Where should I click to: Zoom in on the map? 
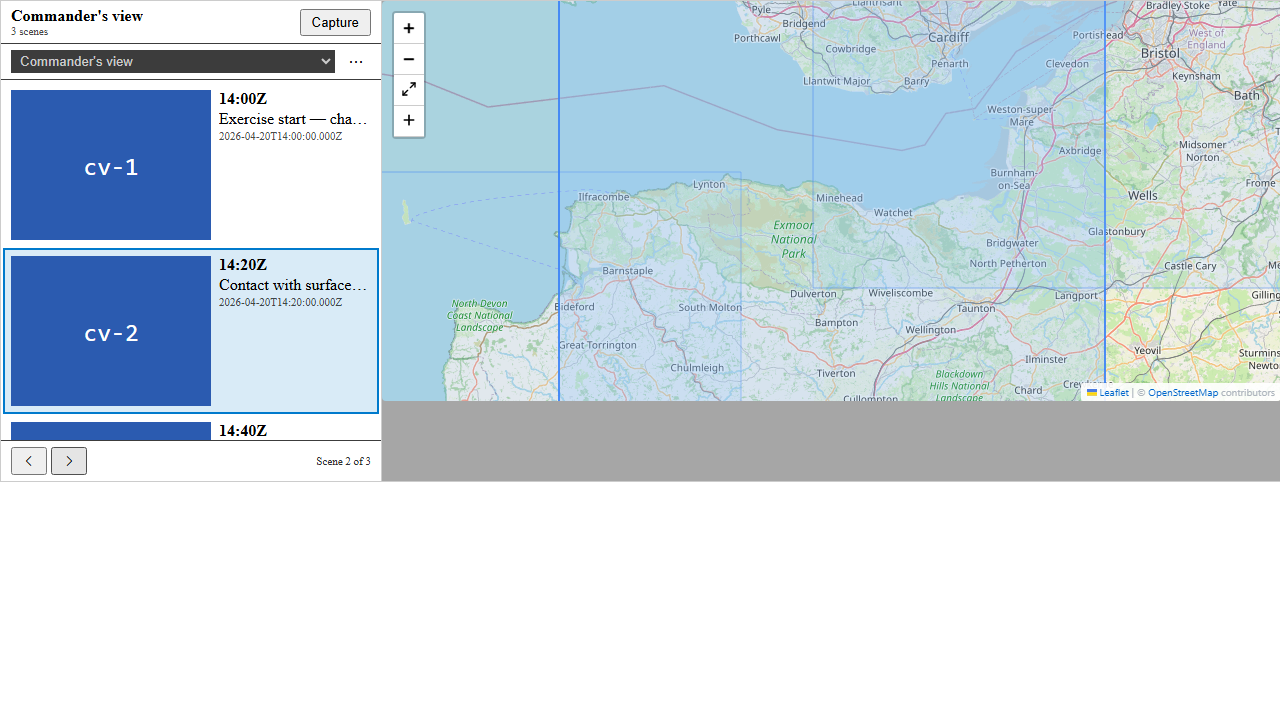tap(408, 29)
